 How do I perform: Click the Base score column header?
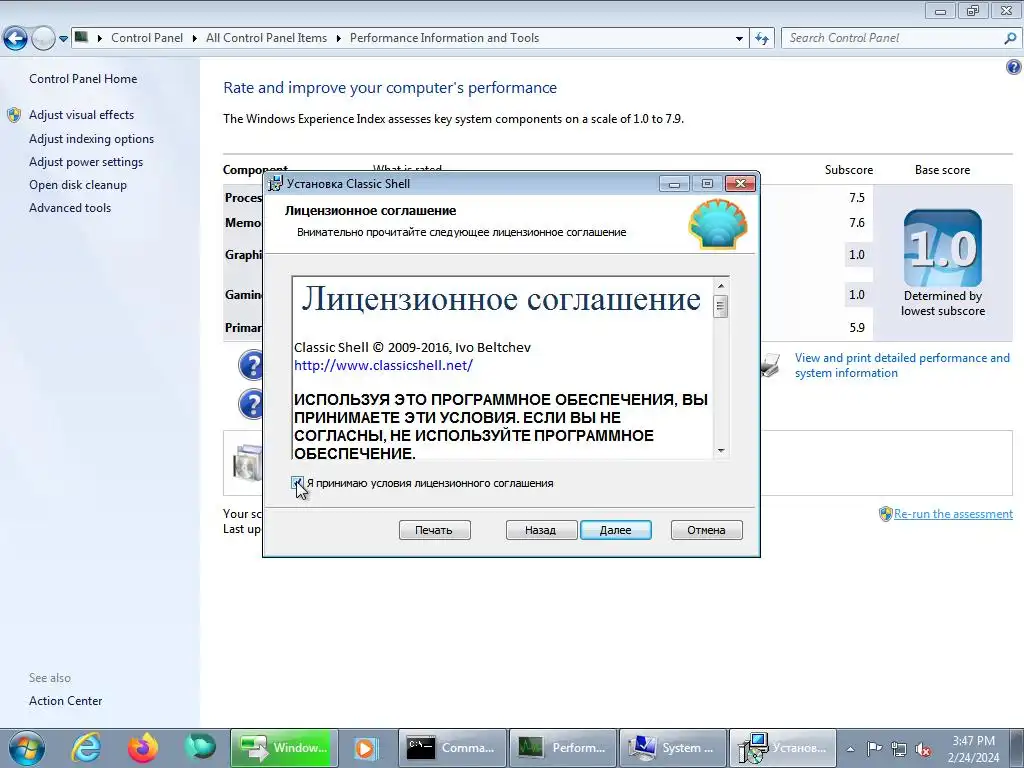[x=942, y=170]
